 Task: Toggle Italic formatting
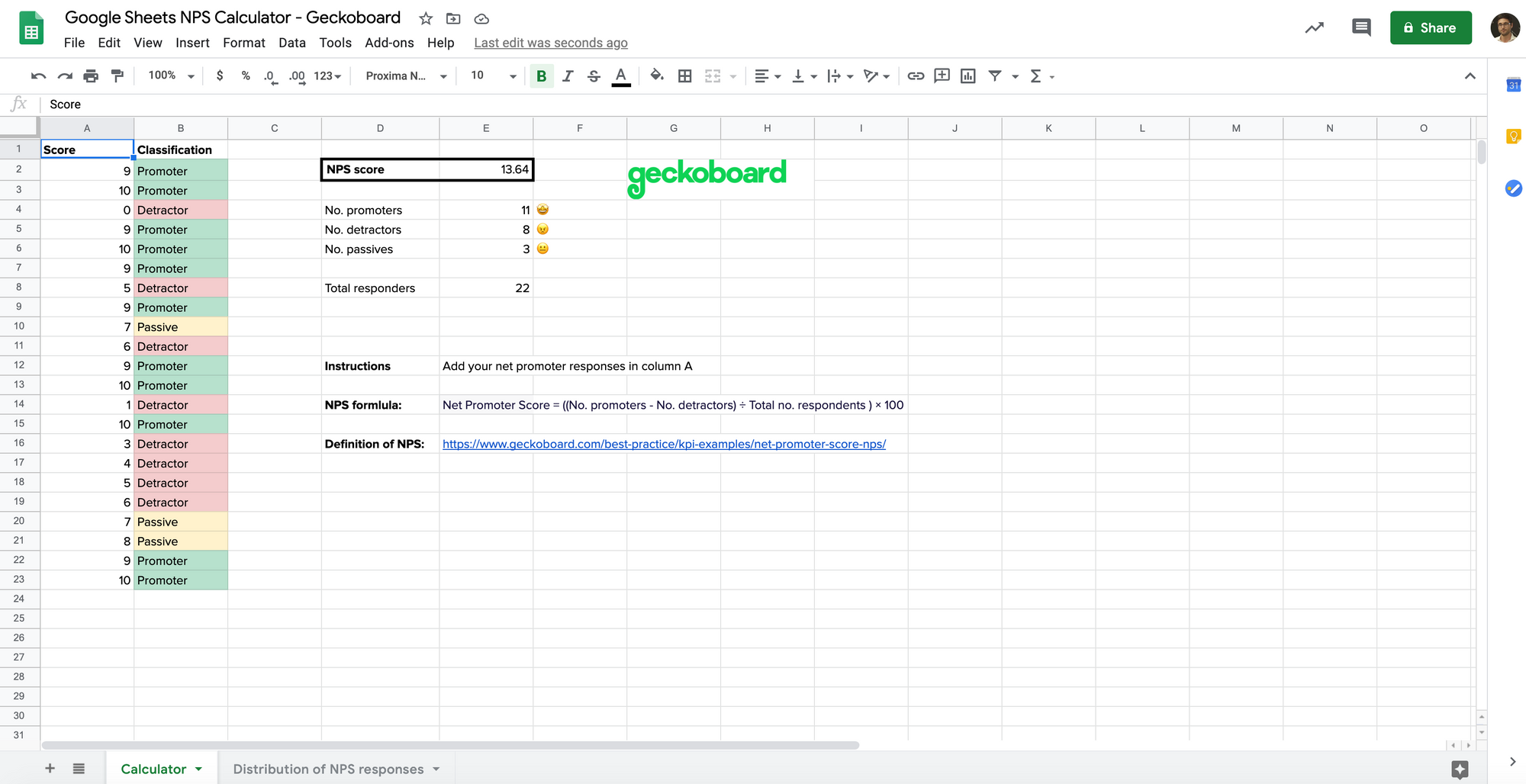click(x=568, y=76)
